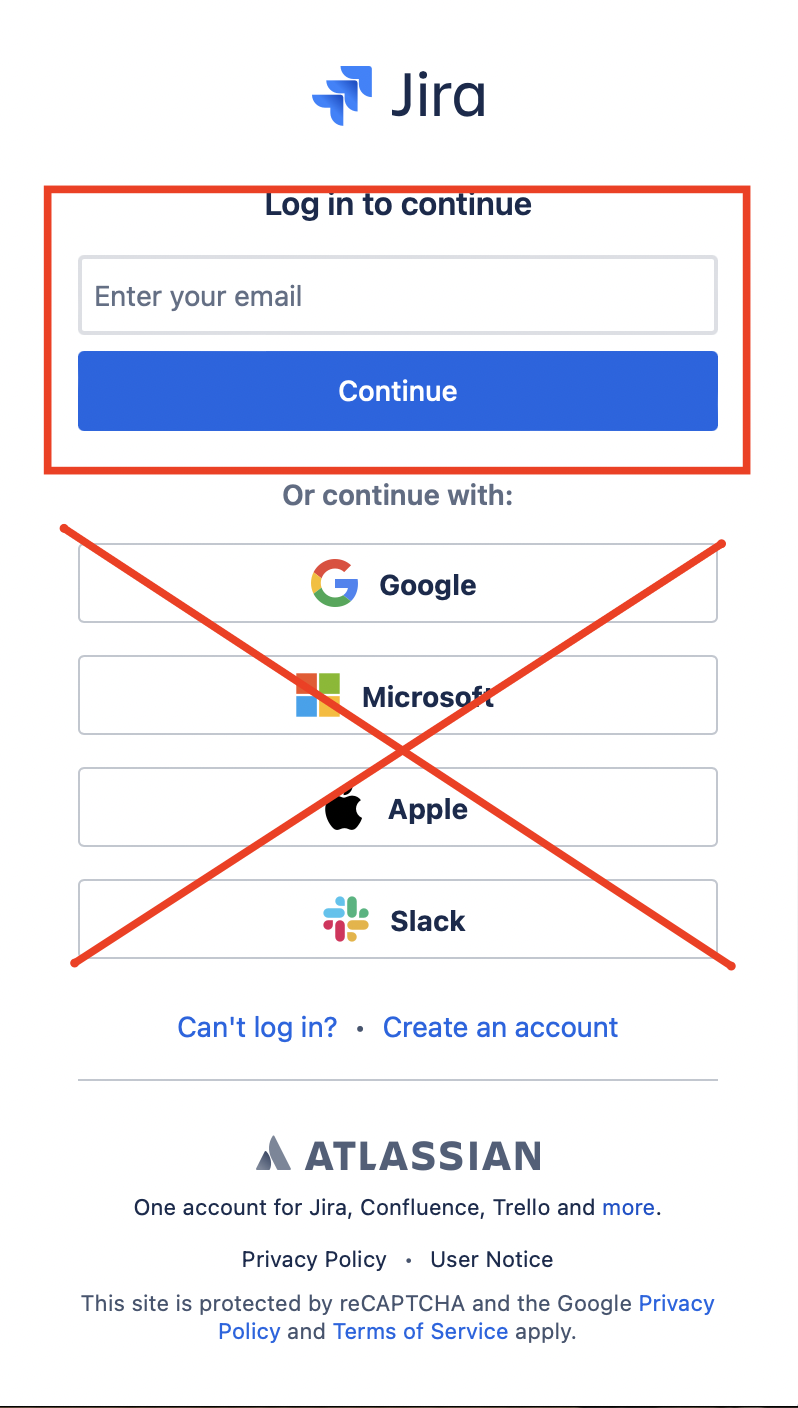This screenshot has height=1408, width=798.
Task: Choose the Apple sign-in button label
Action: (428, 809)
